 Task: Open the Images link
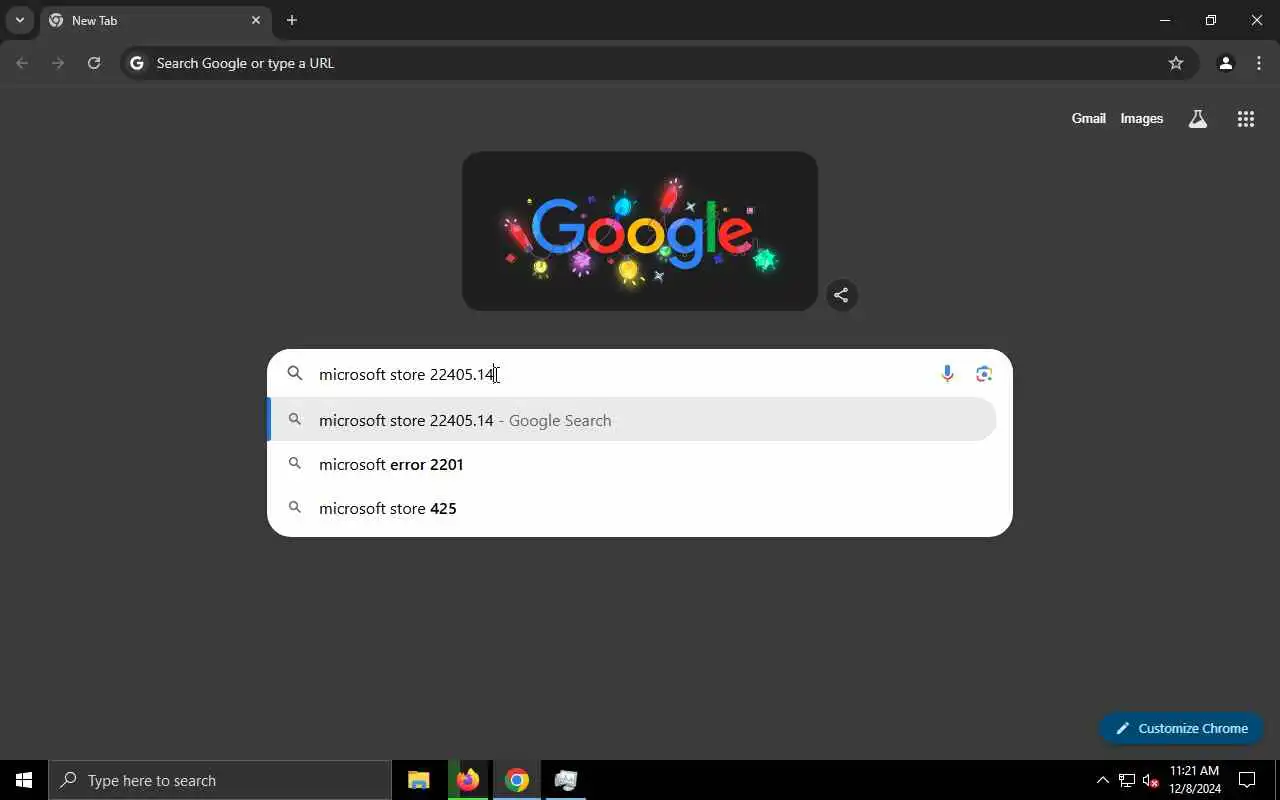[1141, 118]
